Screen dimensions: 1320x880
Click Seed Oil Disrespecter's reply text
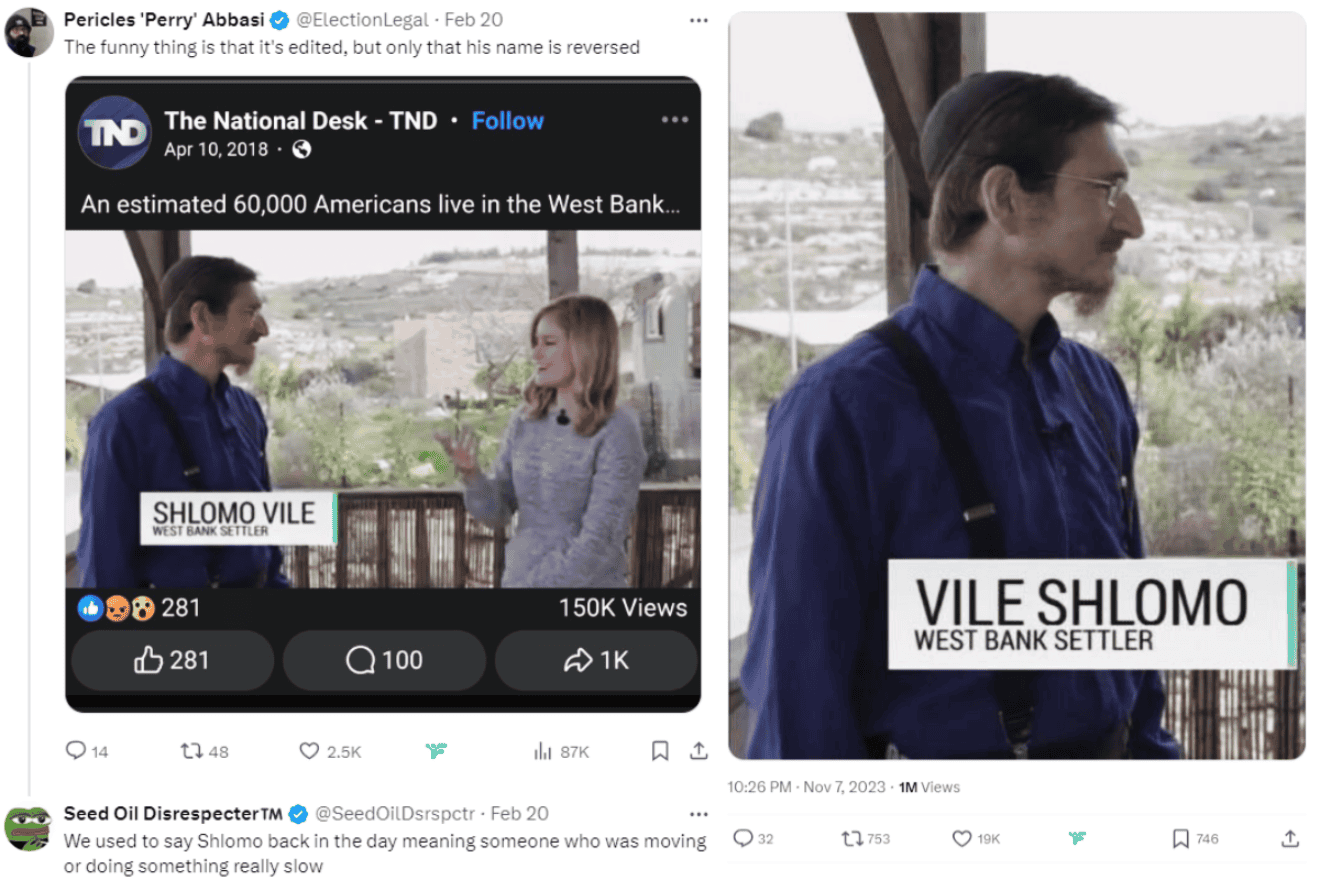point(385,853)
